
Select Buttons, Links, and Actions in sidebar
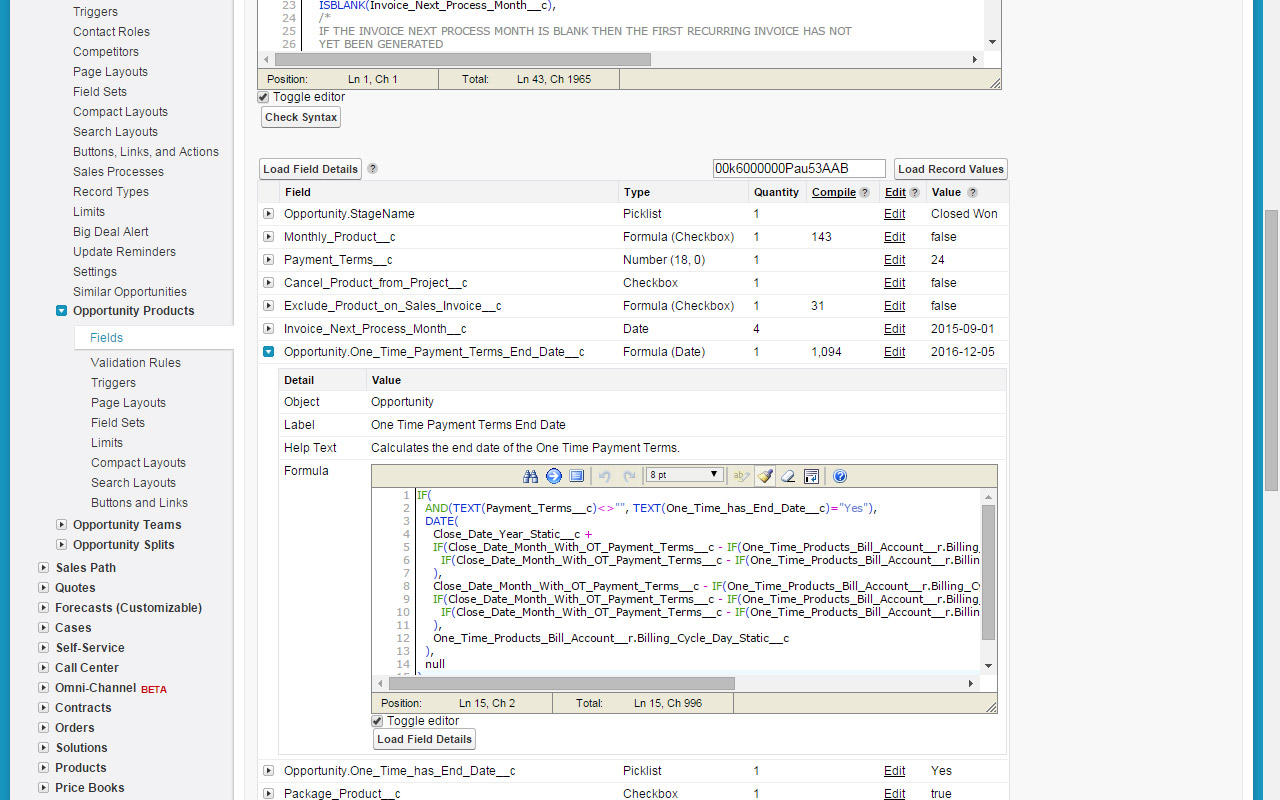[x=145, y=152]
